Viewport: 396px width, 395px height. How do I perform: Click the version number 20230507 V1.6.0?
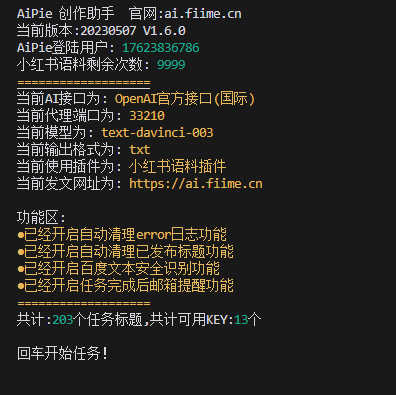coord(133,31)
